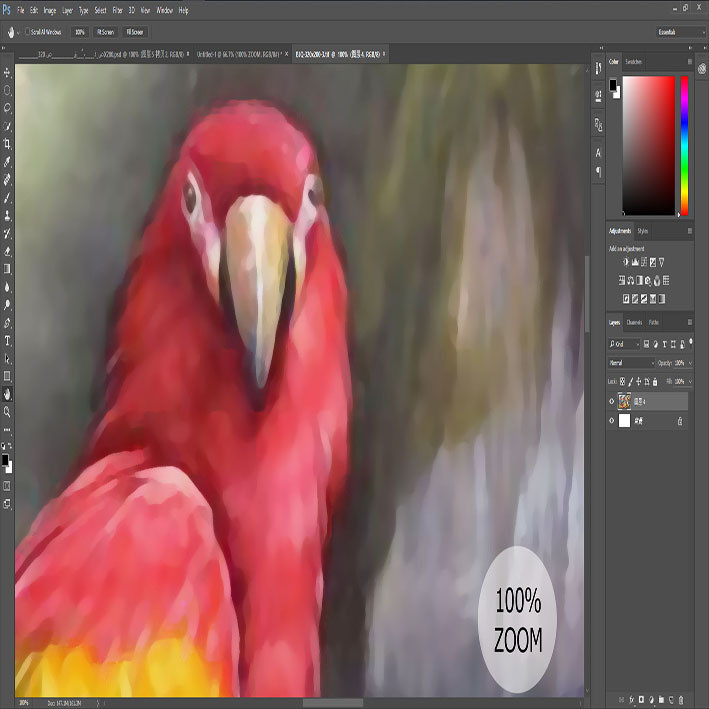Viewport: 709px width, 709px height.
Task: Select the Zoom magnifier tool
Action: coord(7,411)
